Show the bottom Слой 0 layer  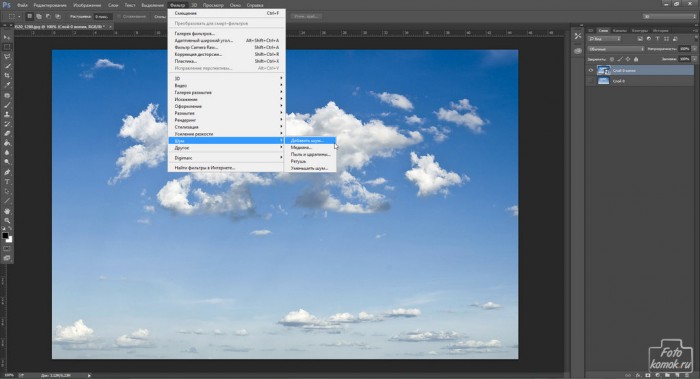tap(591, 81)
